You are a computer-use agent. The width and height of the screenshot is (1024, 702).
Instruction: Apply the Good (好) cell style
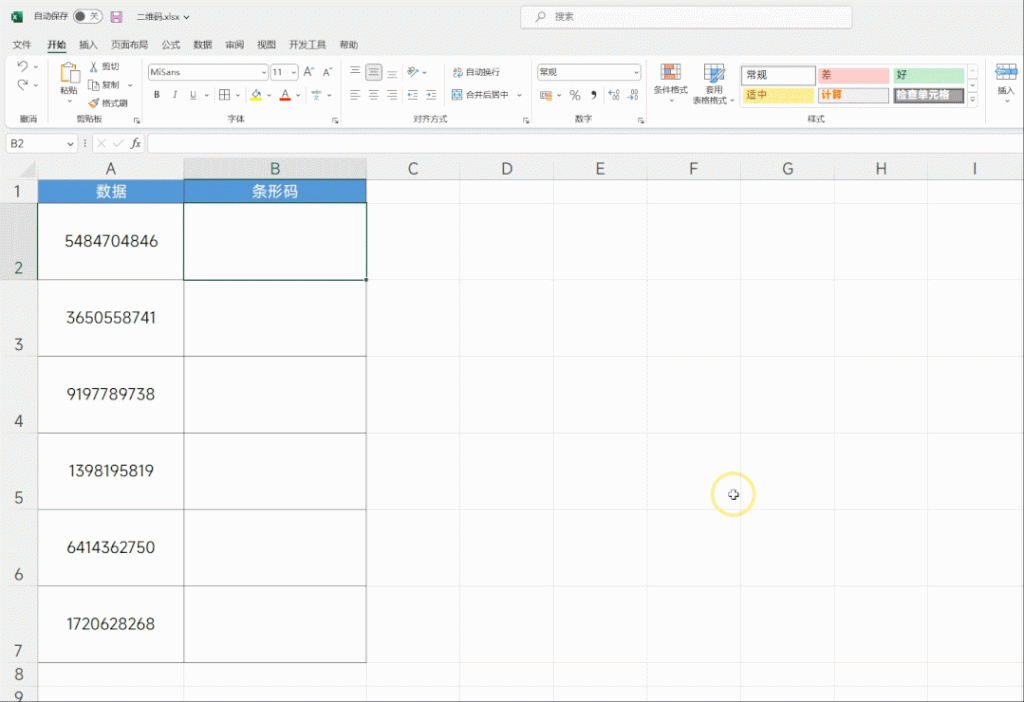pos(929,75)
